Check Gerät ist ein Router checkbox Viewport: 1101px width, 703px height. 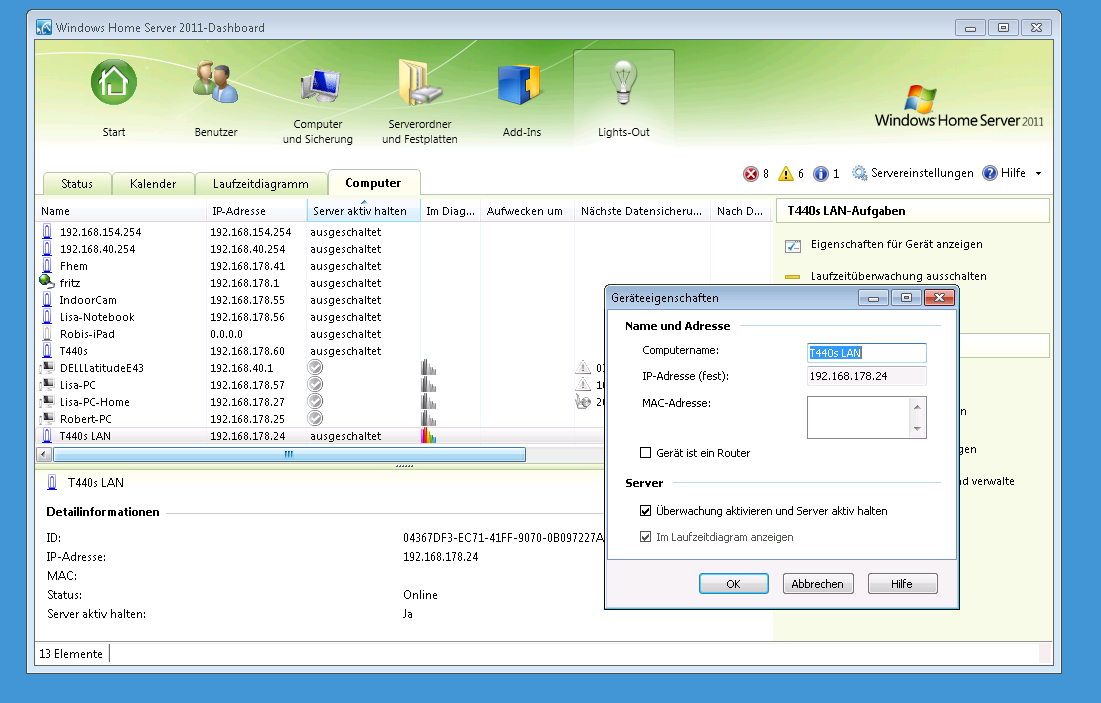coord(645,453)
